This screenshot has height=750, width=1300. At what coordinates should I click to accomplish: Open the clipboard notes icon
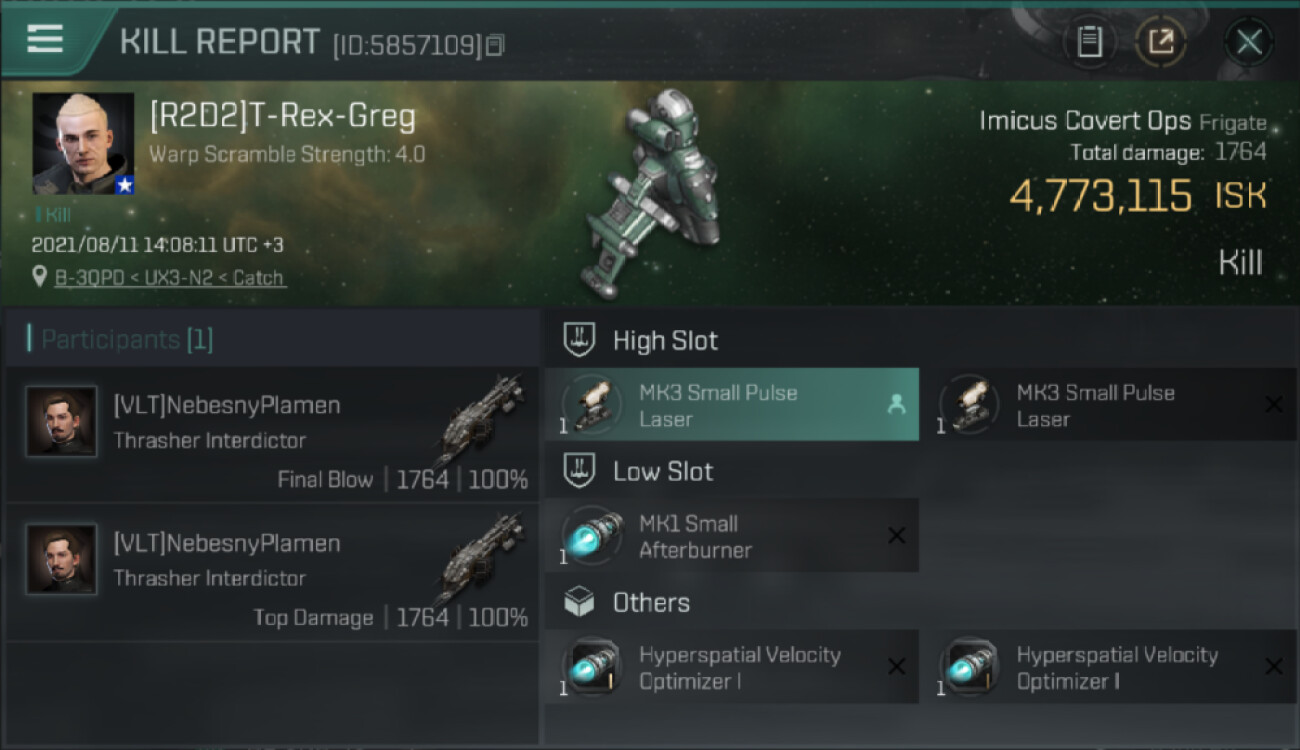pos(1089,42)
